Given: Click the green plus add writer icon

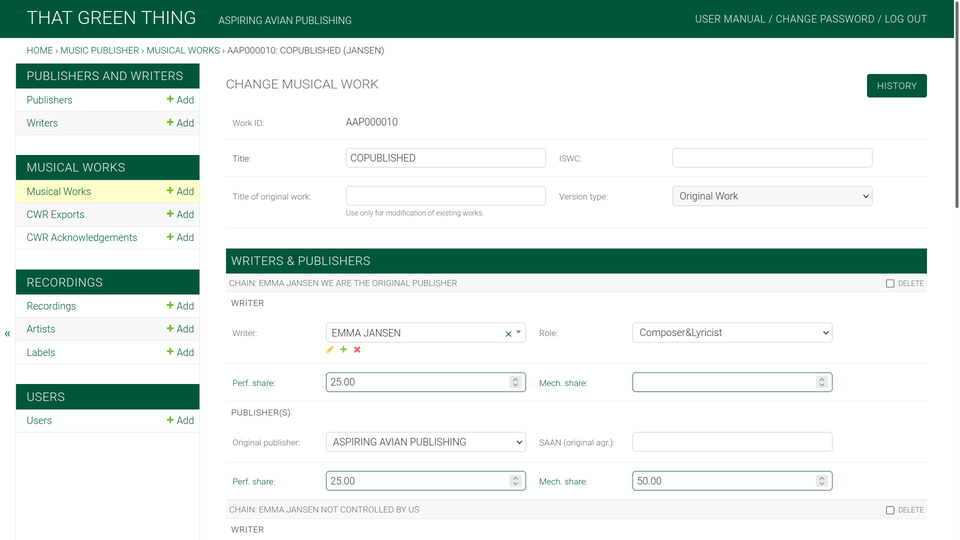Looking at the screenshot, I should point(344,350).
